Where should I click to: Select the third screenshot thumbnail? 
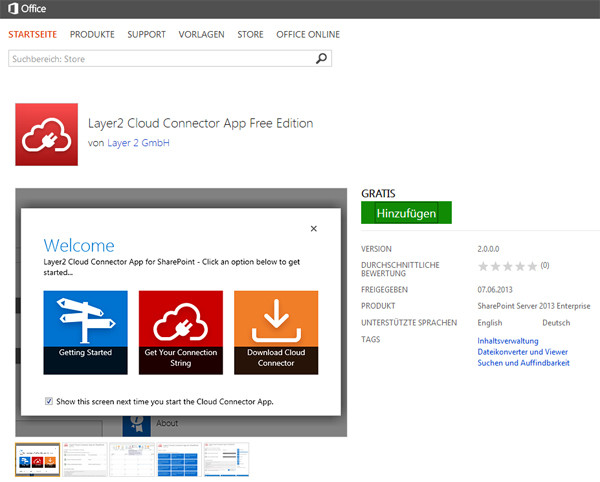(x=132, y=459)
